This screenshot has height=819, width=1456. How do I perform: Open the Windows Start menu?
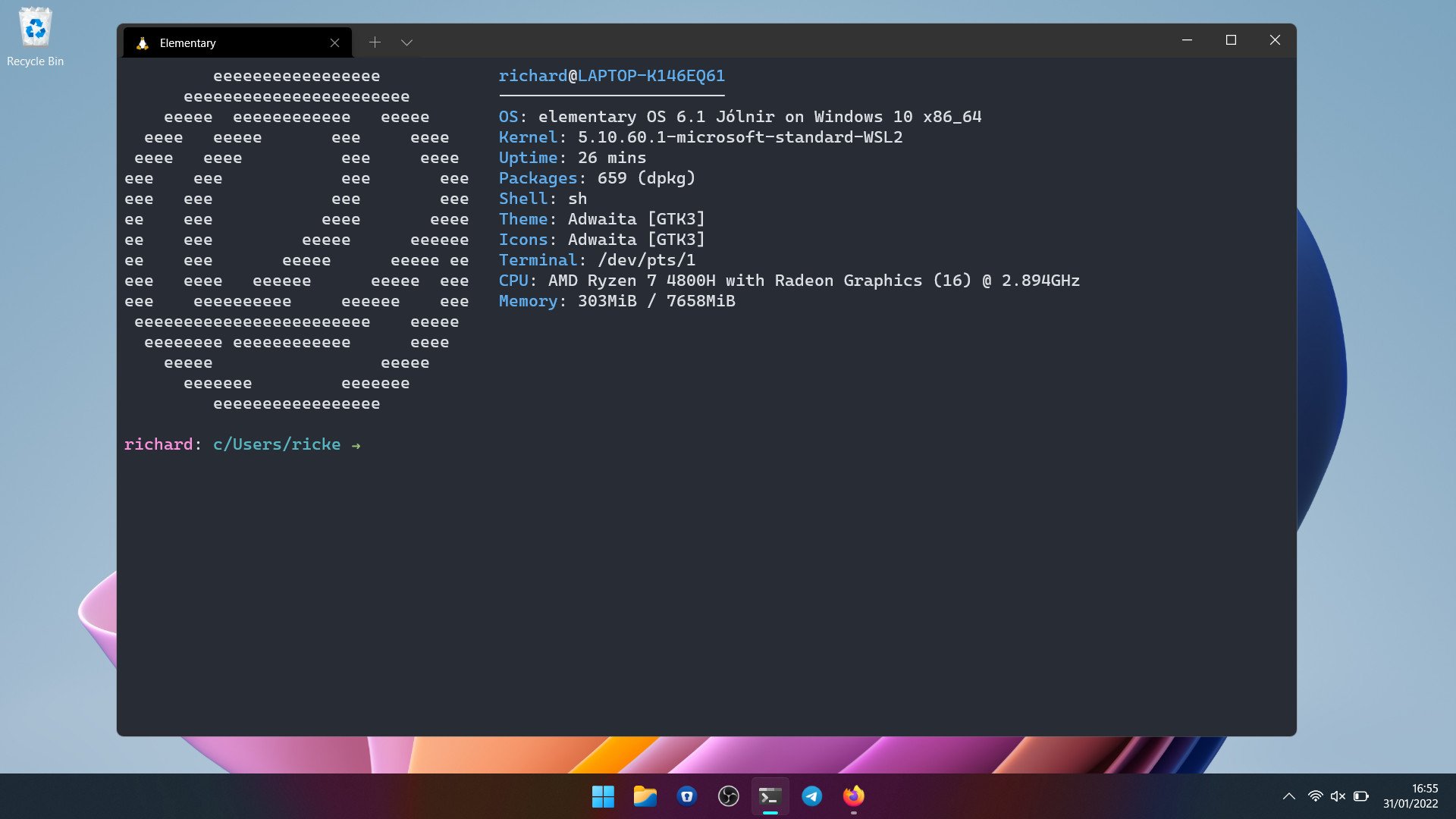(x=603, y=796)
